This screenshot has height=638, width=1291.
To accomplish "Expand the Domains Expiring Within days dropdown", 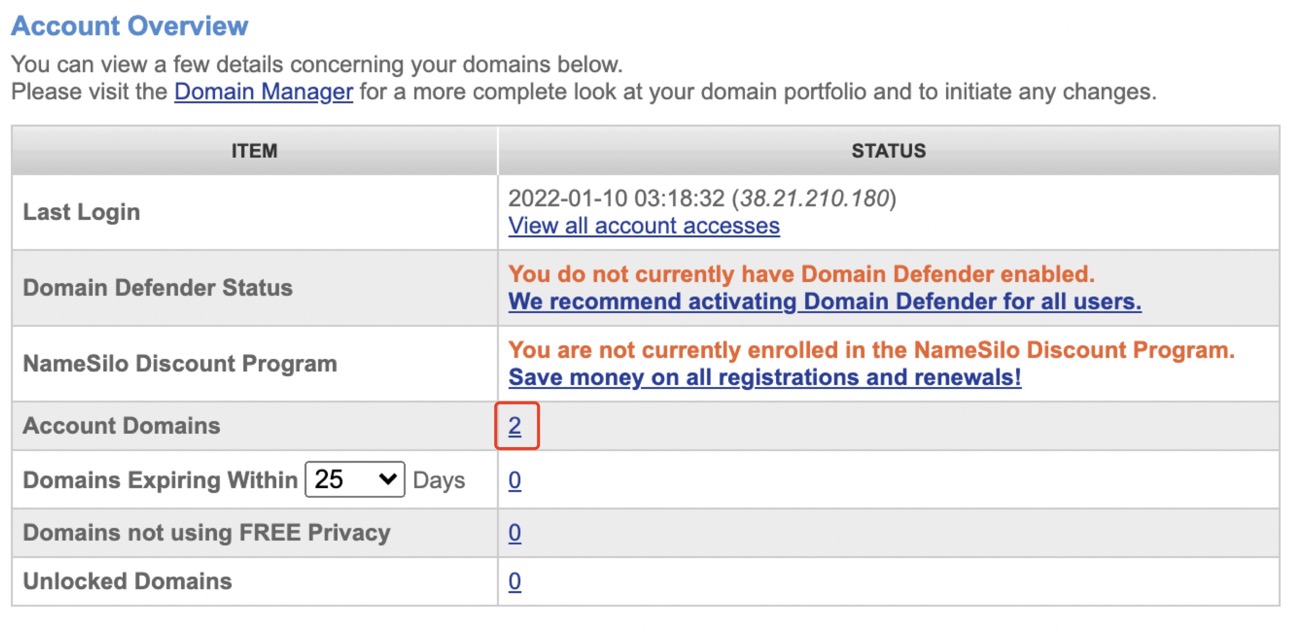I will tap(354, 480).
